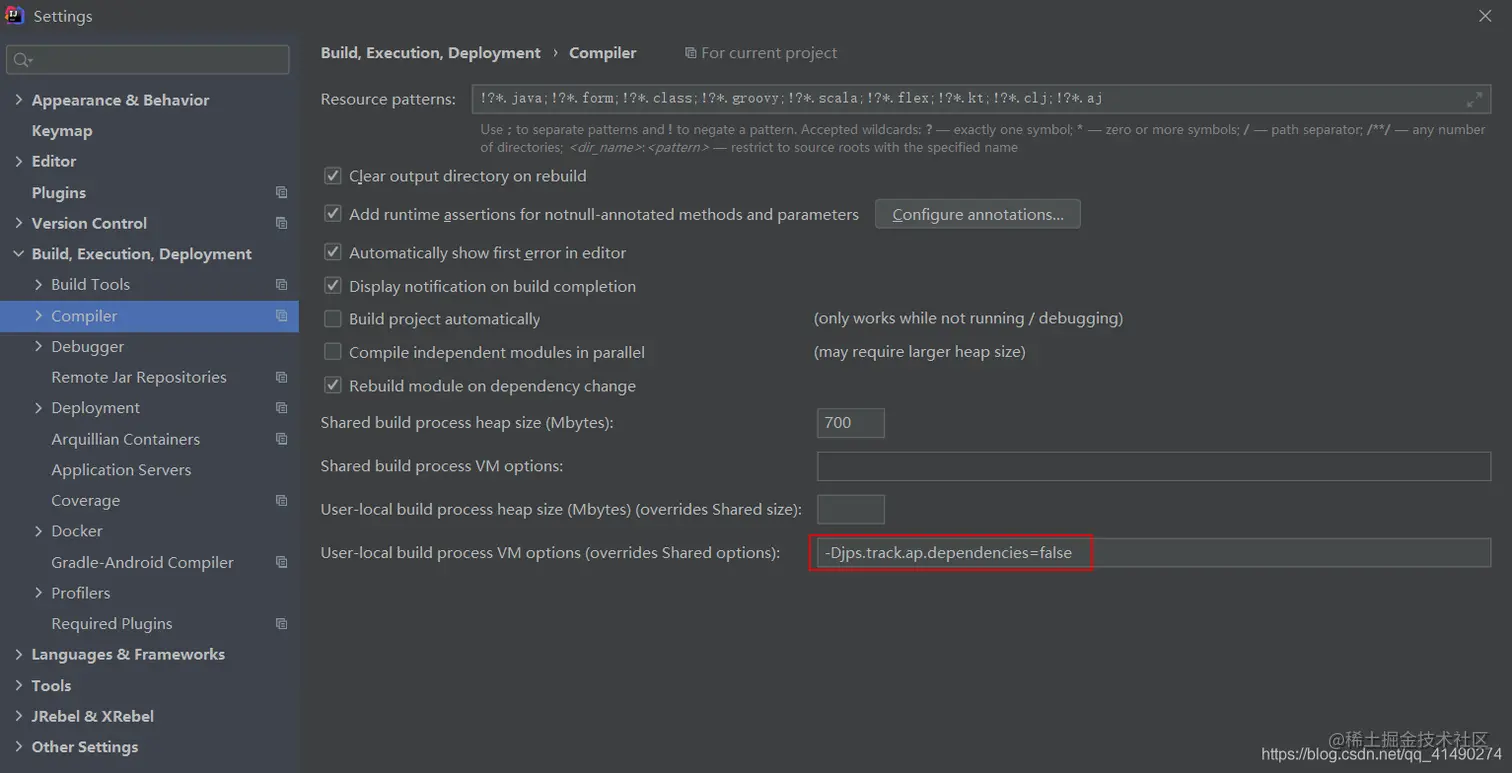The width and height of the screenshot is (1512, 773).
Task: Click '(may require larger heap size)' note
Action: pyautogui.click(x=920, y=352)
